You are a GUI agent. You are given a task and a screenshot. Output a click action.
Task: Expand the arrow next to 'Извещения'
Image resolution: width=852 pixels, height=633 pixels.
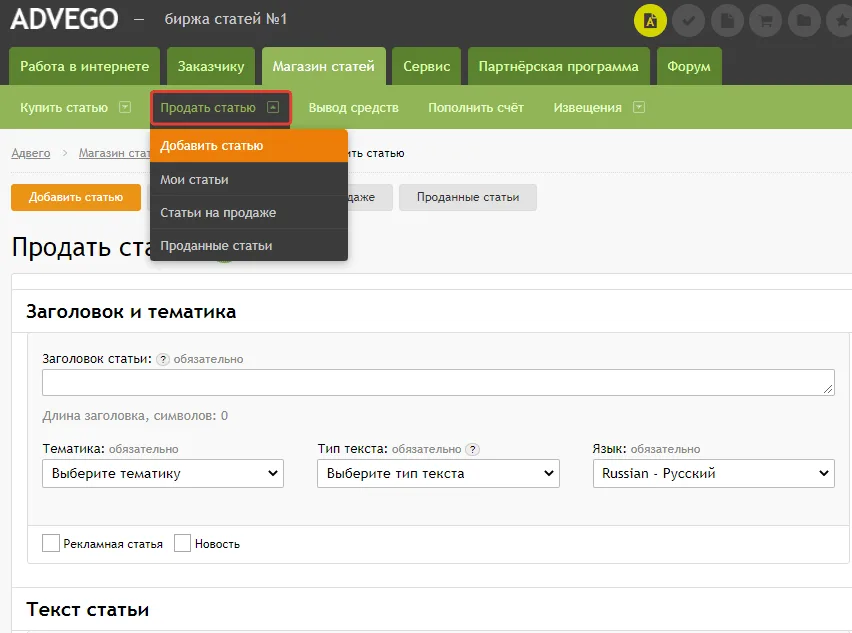tap(638, 107)
